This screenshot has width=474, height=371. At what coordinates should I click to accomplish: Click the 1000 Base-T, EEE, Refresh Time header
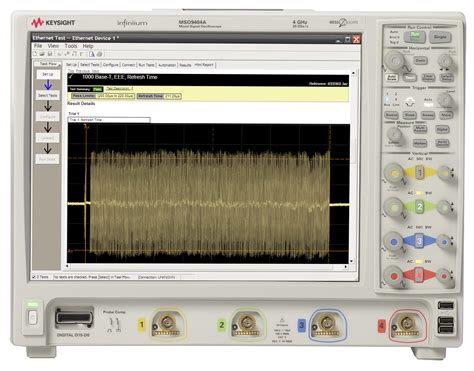(x=120, y=77)
